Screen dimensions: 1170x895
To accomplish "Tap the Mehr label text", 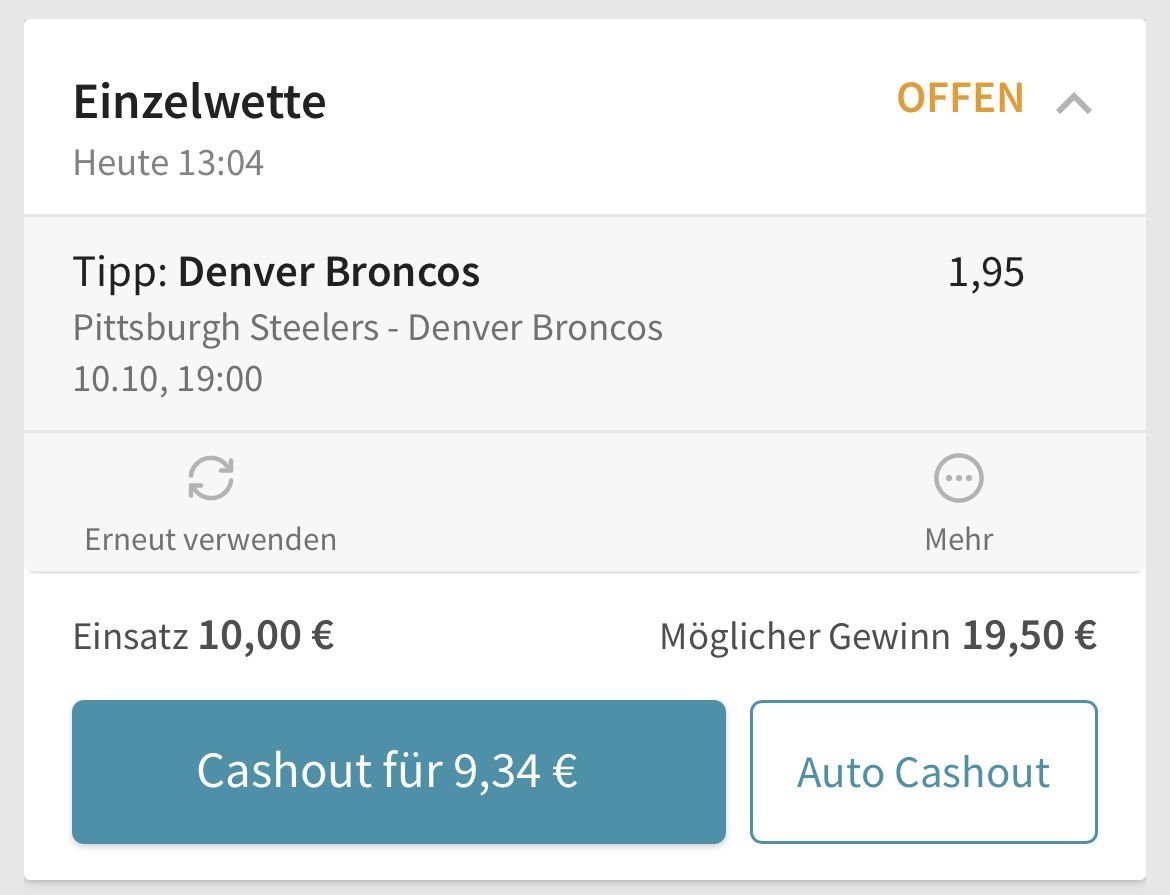I will point(959,539).
